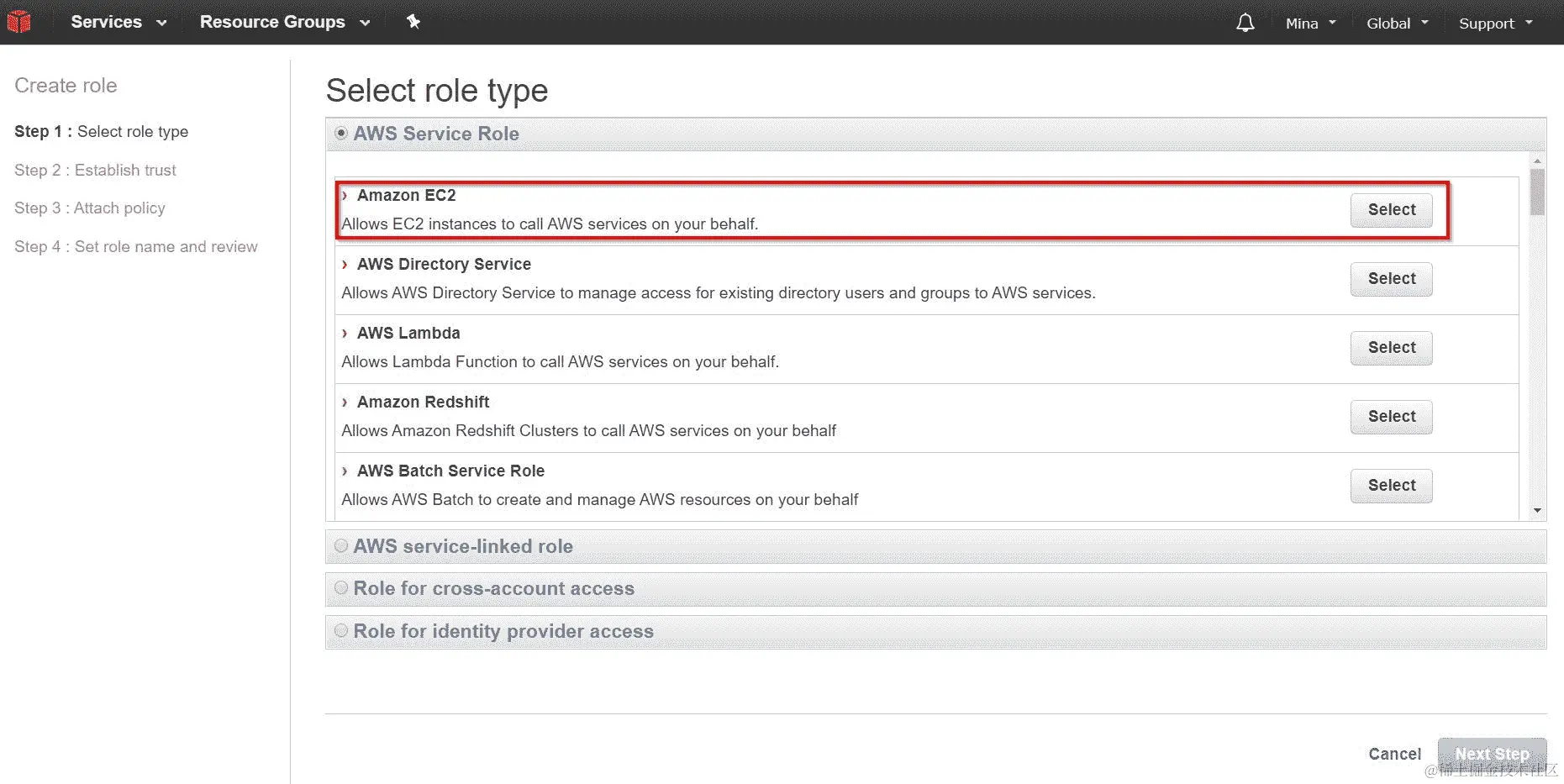Click Select button for Amazon EC2
The width and height of the screenshot is (1564, 784).
pos(1392,210)
